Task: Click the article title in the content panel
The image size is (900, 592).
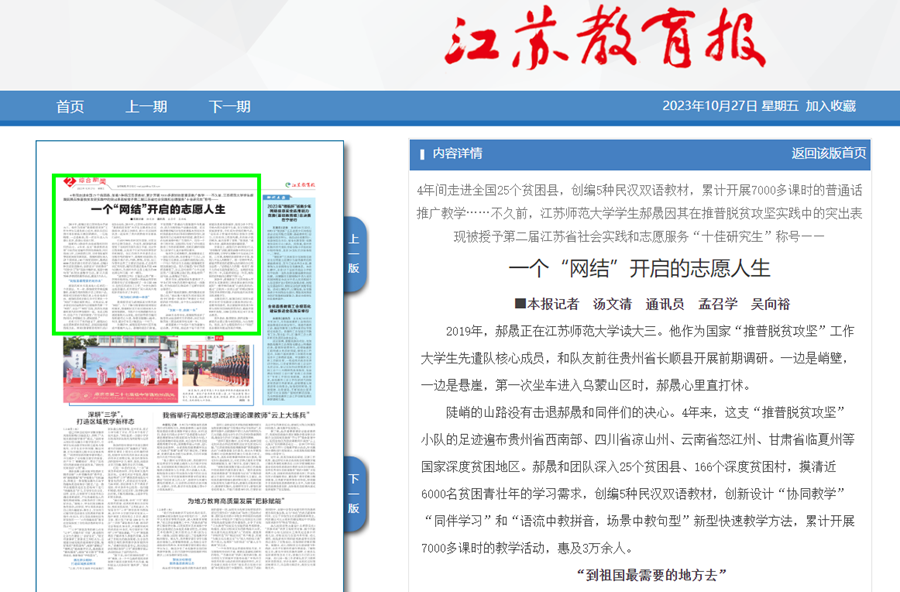Action: coord(639,268)
